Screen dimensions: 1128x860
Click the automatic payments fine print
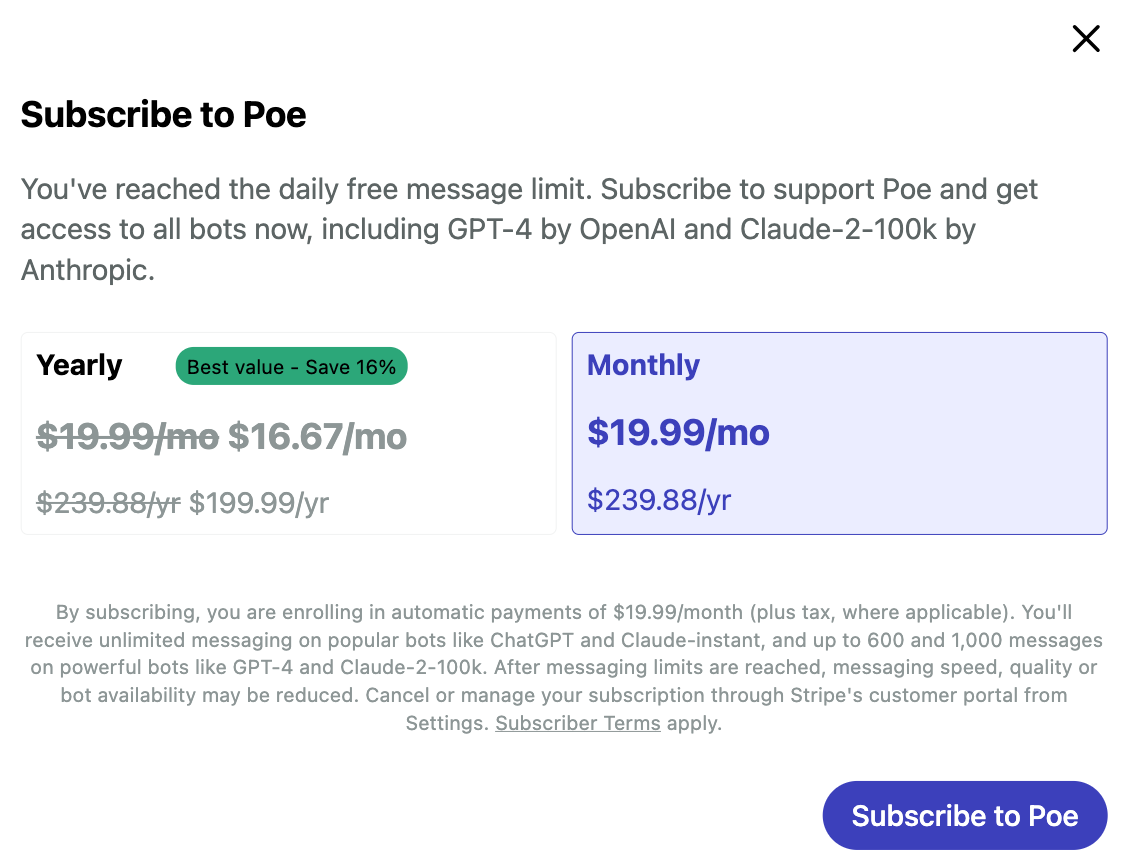(564, 612)
